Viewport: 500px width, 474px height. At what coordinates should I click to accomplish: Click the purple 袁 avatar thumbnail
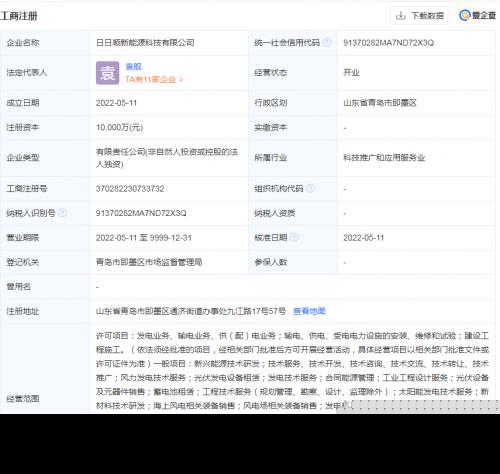(107, 73)
